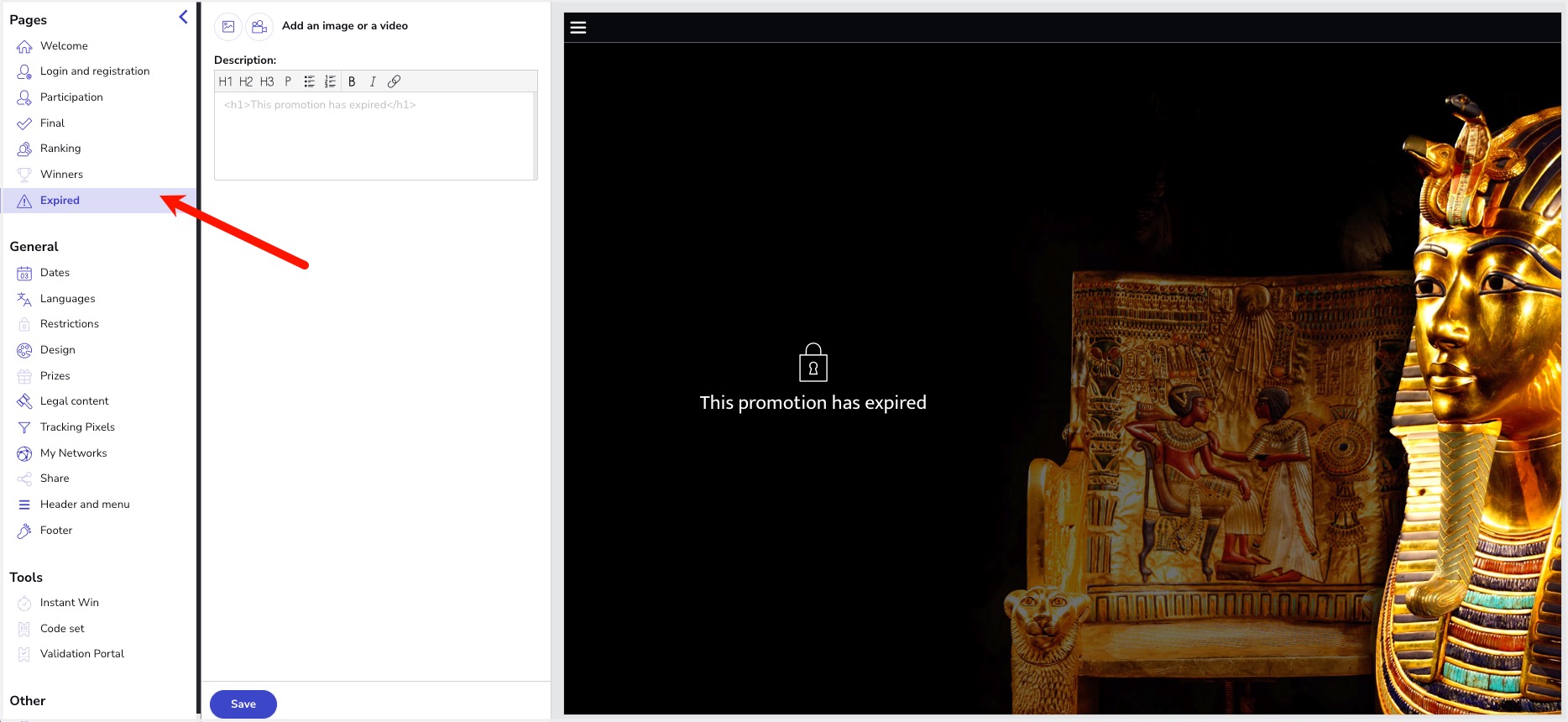The image size is (1568, 722).
Task: Apply H3 heading format
Action: coord(267,81)
